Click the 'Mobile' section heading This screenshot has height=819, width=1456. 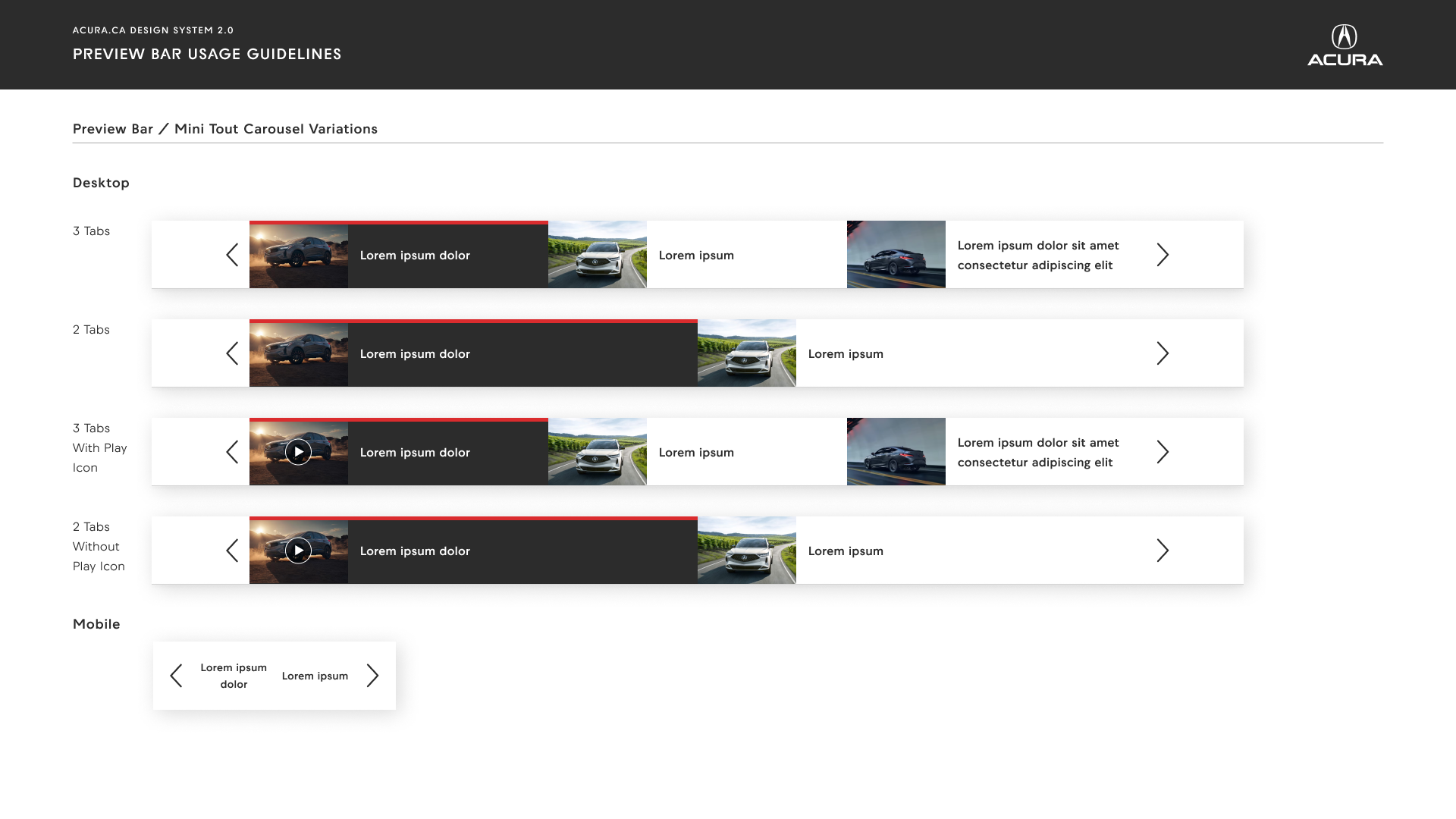coord(96,624)
